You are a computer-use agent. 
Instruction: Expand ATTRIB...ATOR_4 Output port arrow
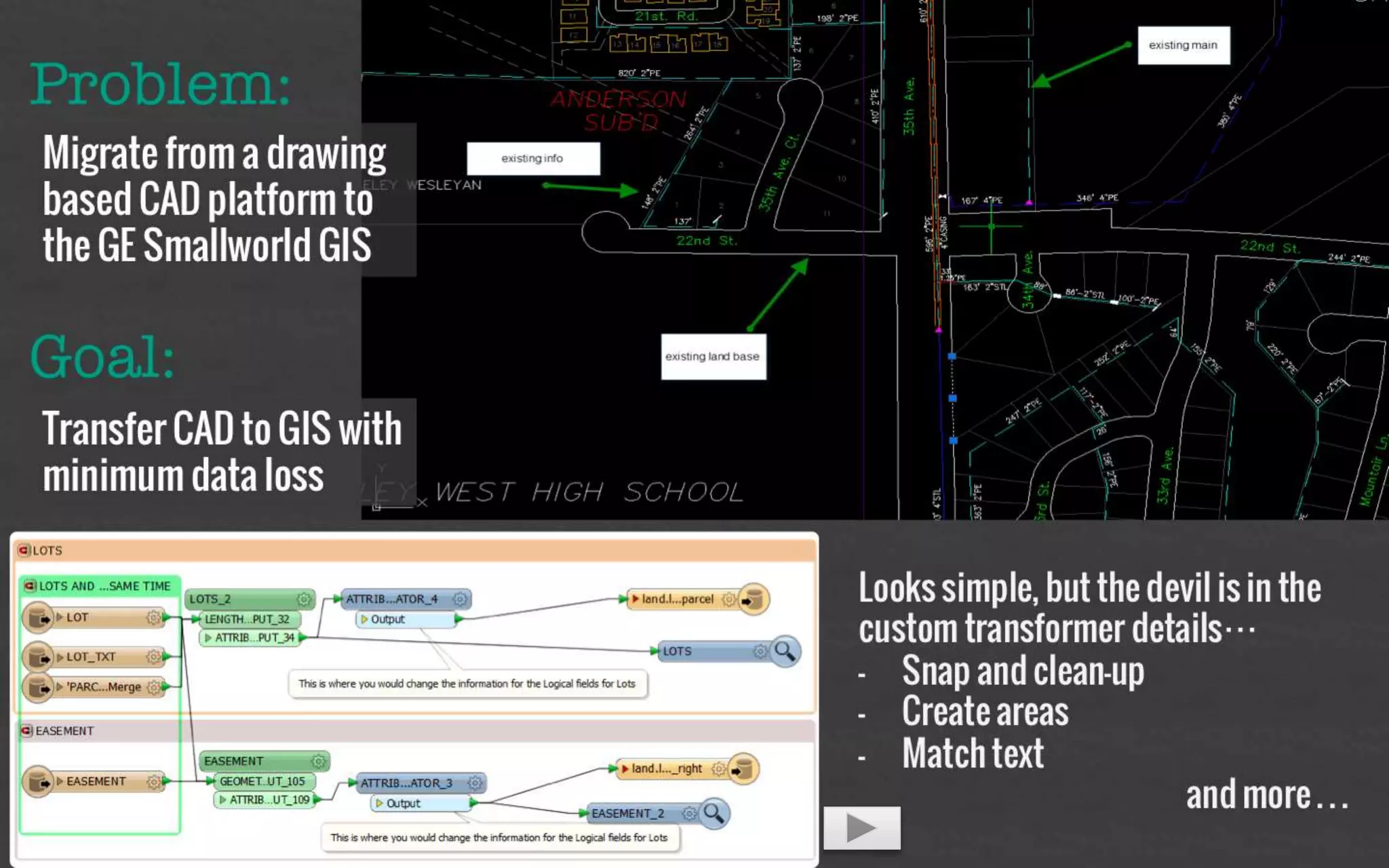pos(364,619)
